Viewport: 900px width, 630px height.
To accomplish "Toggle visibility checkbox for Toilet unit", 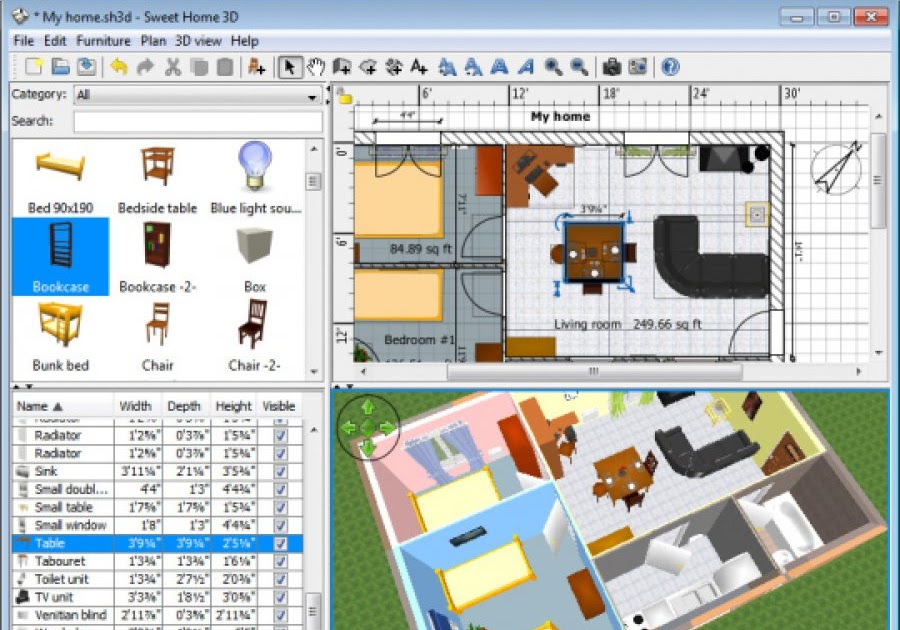I will (x=280, y=580).
